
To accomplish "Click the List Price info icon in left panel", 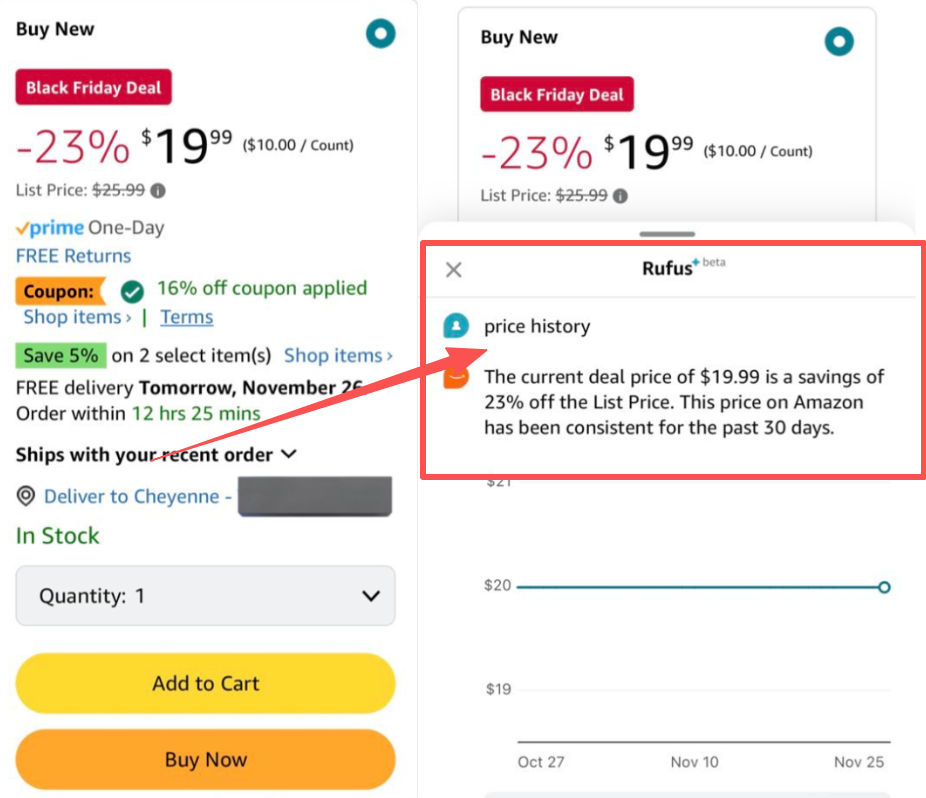I will (x=158, y=190).
